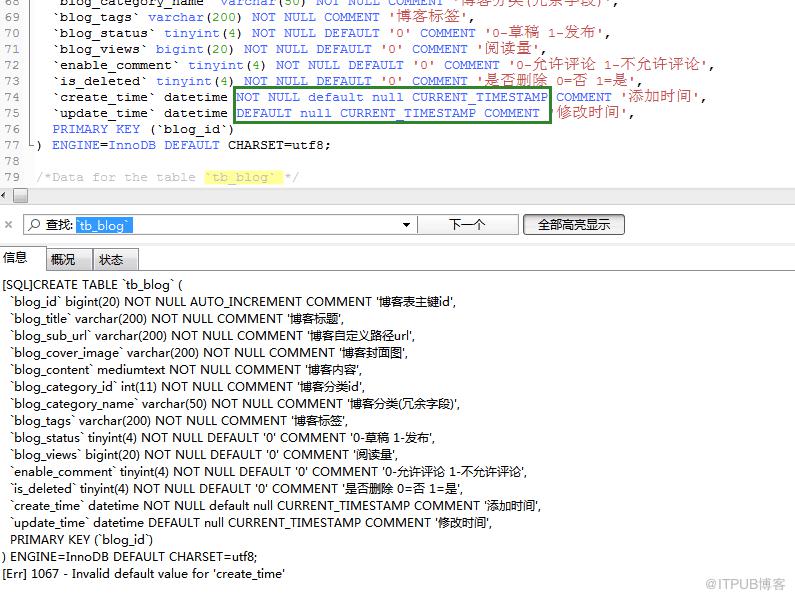Image resolution: width=795 pixels, height=599 pixels.
Task: Click the `blog_cover_image` output line
Action: pyautogui.click(x=209, y=353)
